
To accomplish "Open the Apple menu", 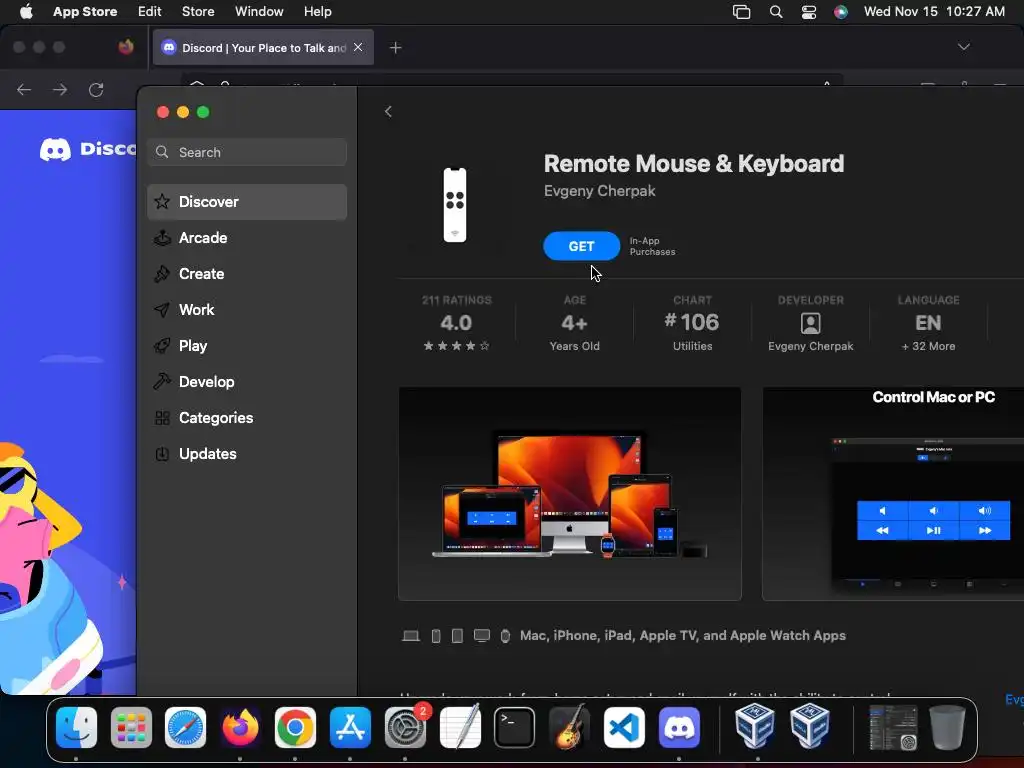I will (x=26, y=12).
